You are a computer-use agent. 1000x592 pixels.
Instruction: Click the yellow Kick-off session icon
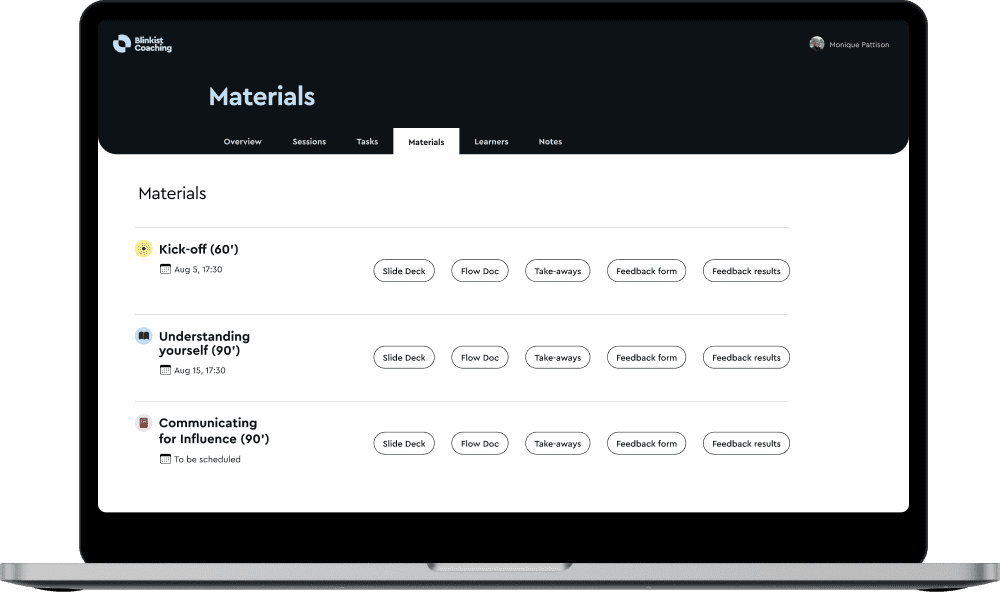[143, 249]
